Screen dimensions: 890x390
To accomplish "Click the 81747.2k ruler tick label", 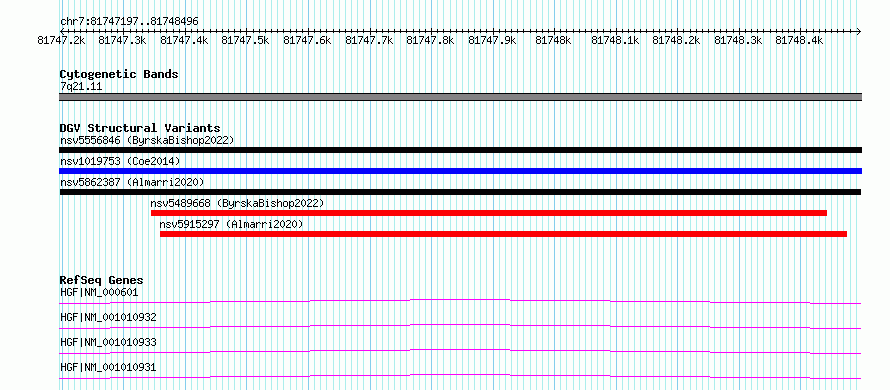I will click(x=61, y=40).
